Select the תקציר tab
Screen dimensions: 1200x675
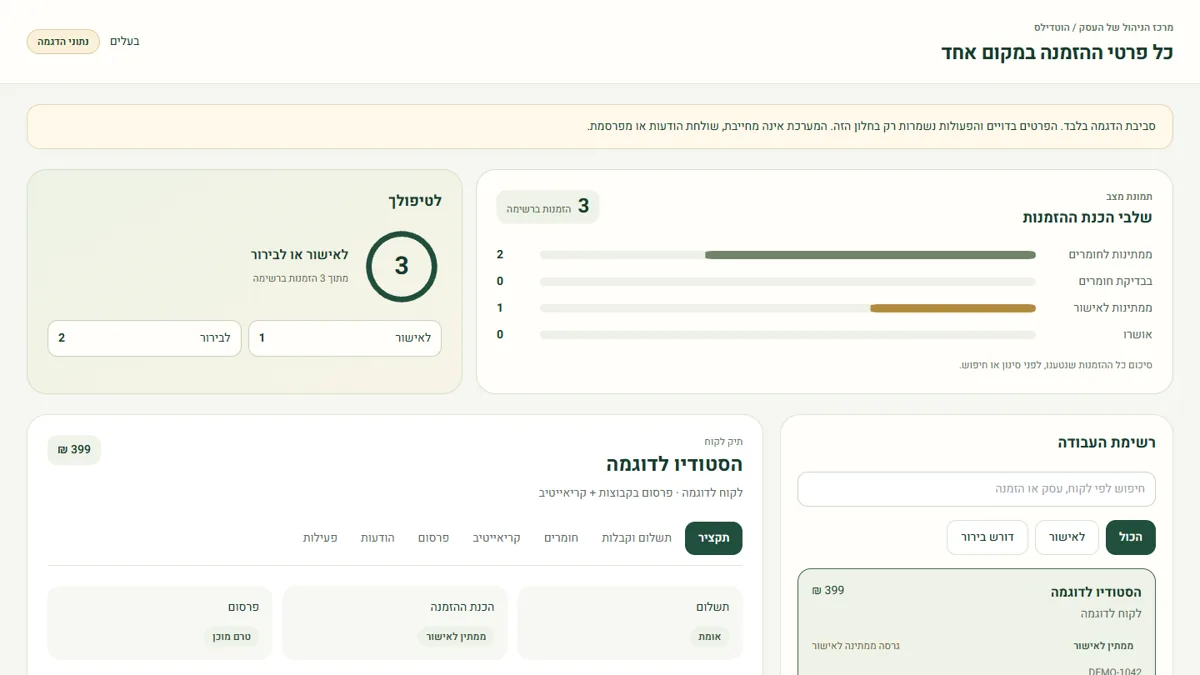click(x=714, y=538)
